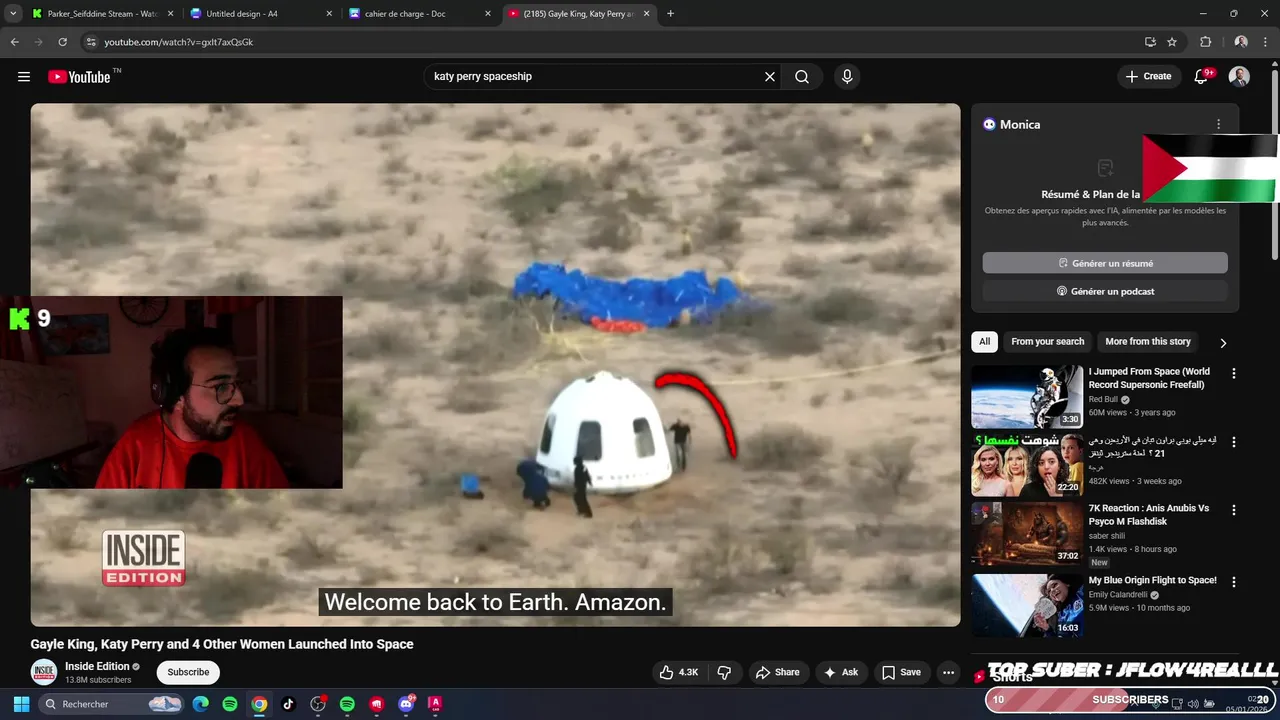The height and width of the screenshot is (720, 1280).
Task: Switch to Untitled design - A4 tab
Action: point(260,14)
